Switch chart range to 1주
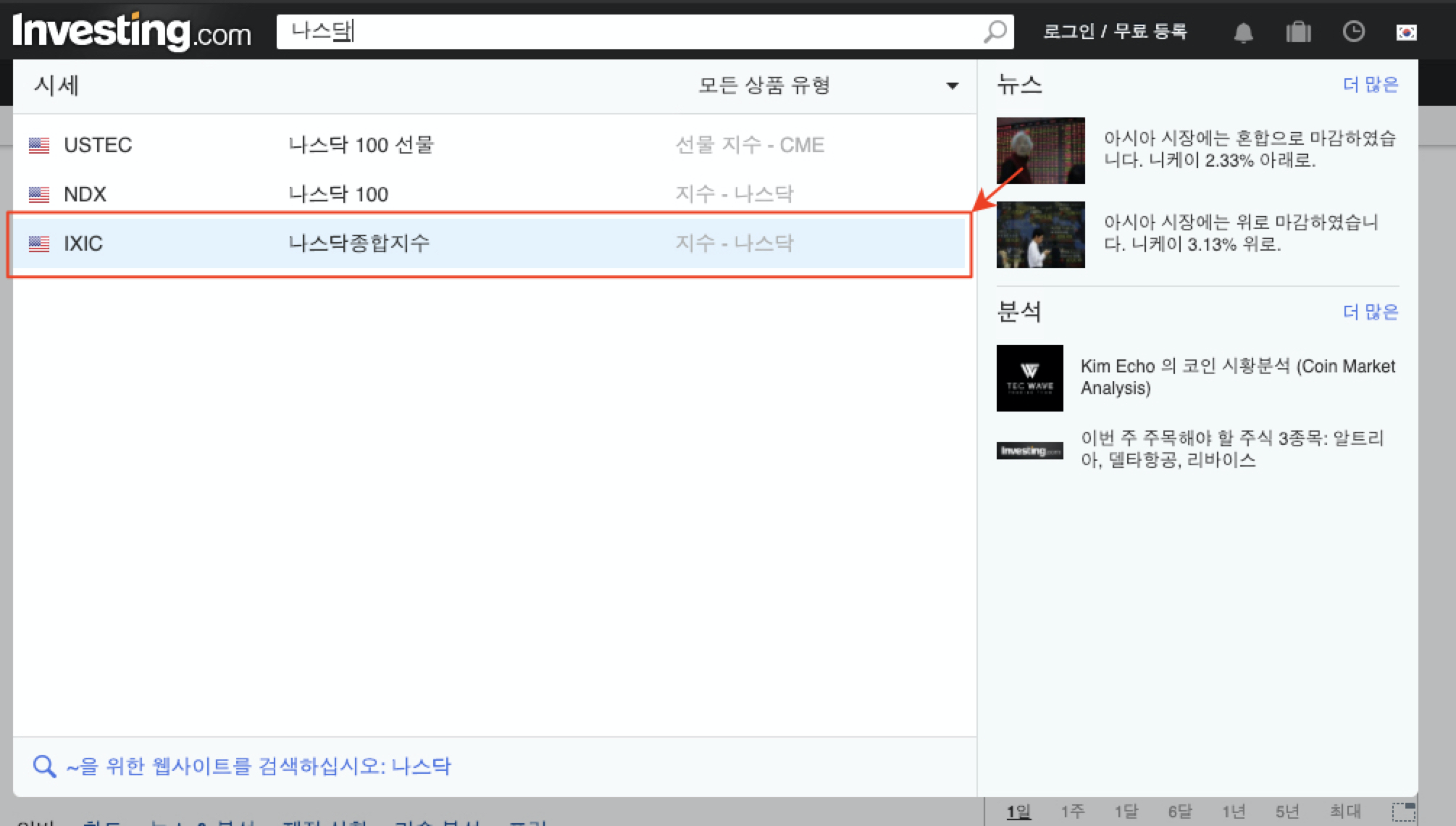Screen dimensions: 1456x826 click(x=1072, y=812)
